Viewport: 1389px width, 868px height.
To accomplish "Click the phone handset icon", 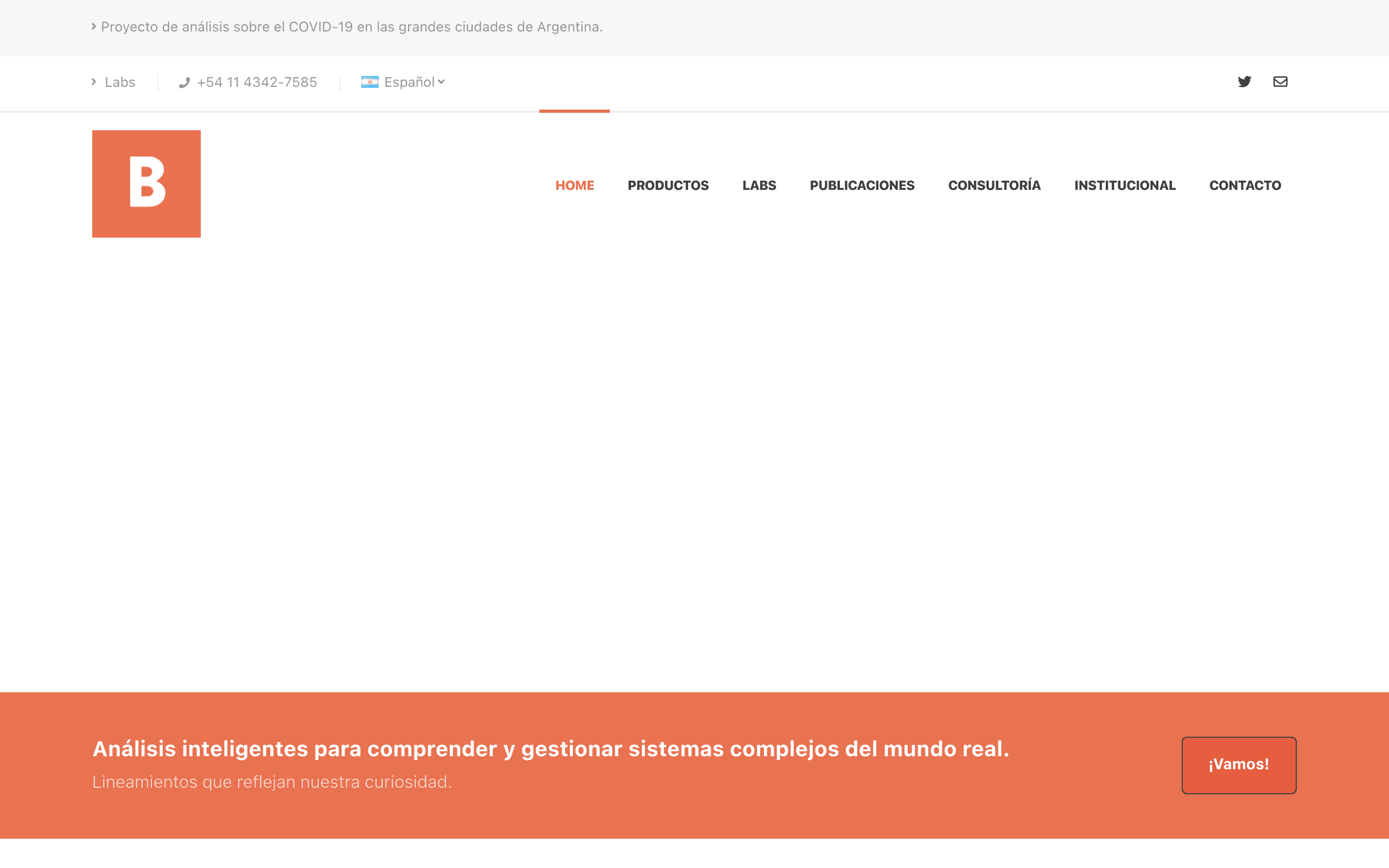I will click(184, 82).
